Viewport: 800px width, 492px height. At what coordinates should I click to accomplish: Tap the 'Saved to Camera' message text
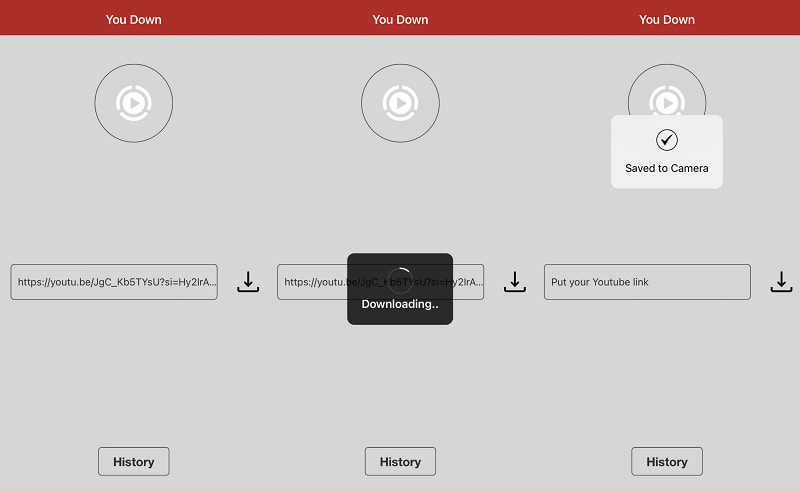[x=667, y=168]
